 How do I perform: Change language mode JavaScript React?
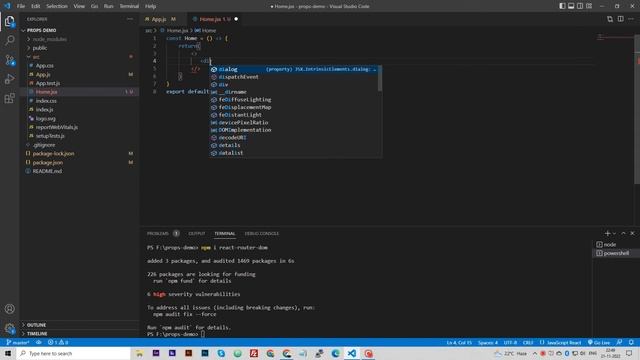pyautogui.click(x=560, y=342)
